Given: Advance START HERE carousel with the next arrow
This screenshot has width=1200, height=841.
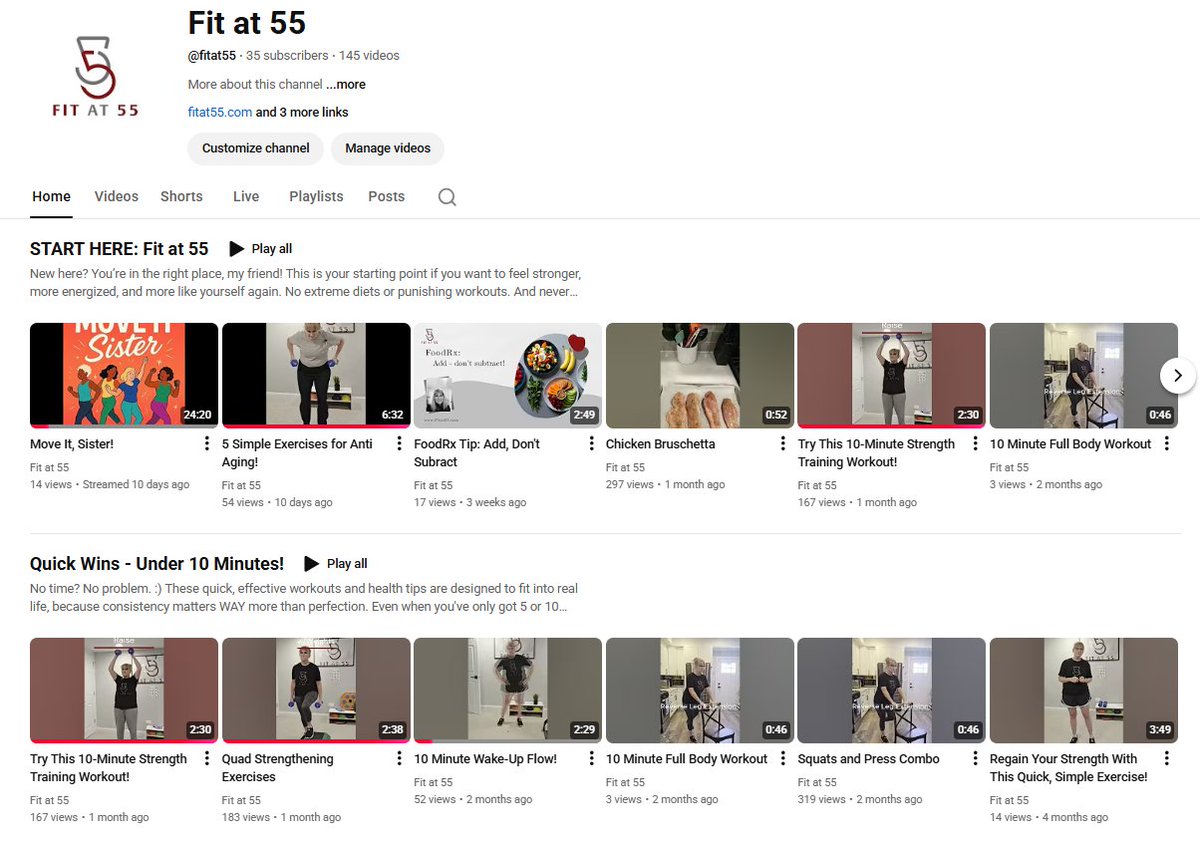Looking at the screenshot, I should tap(1178, 375).
